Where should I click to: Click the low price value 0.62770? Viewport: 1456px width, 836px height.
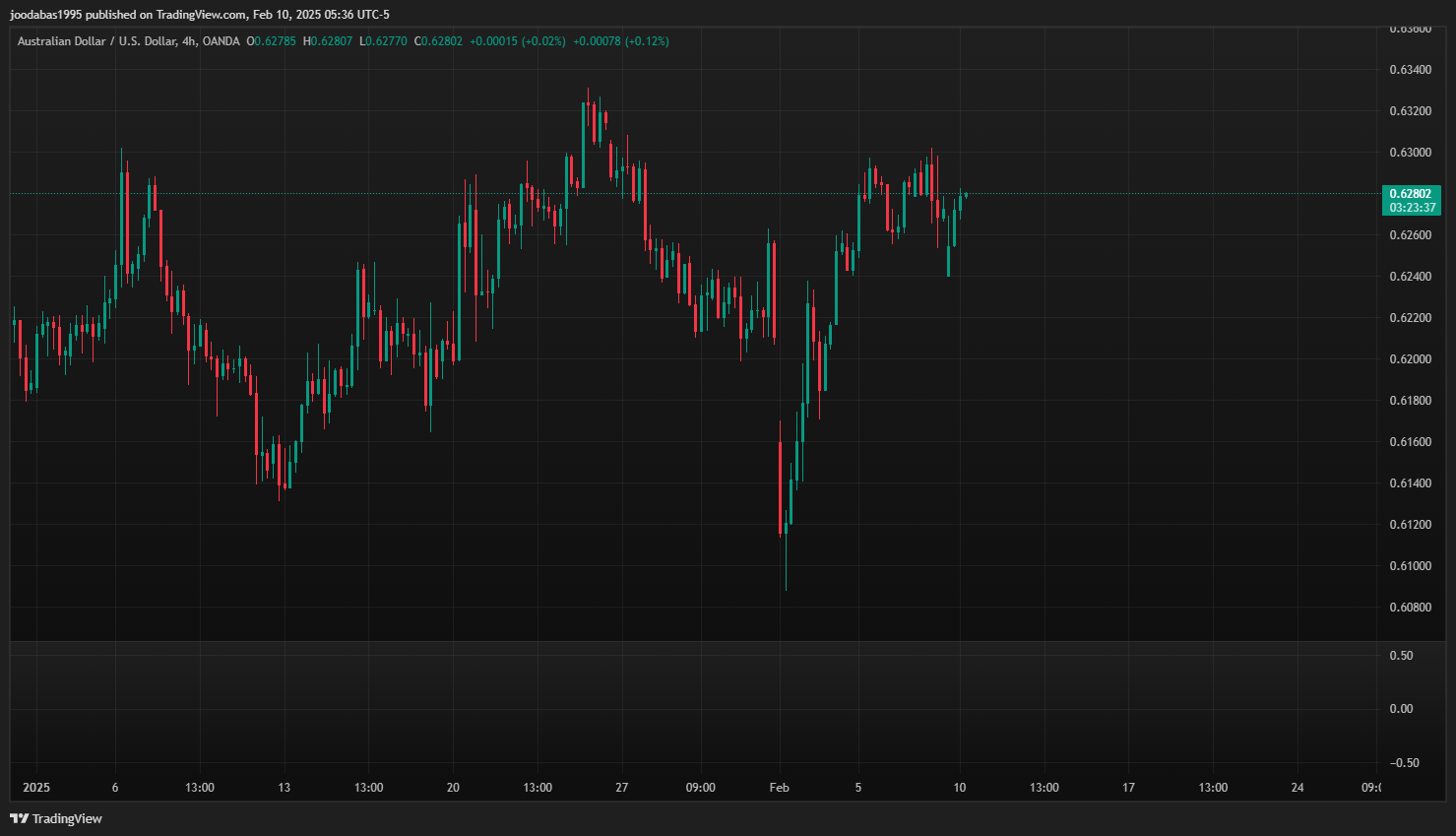[x=387, y=41]
